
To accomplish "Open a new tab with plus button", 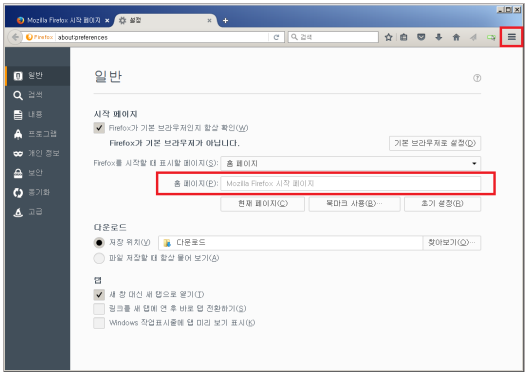I will (x=225, y=21).
